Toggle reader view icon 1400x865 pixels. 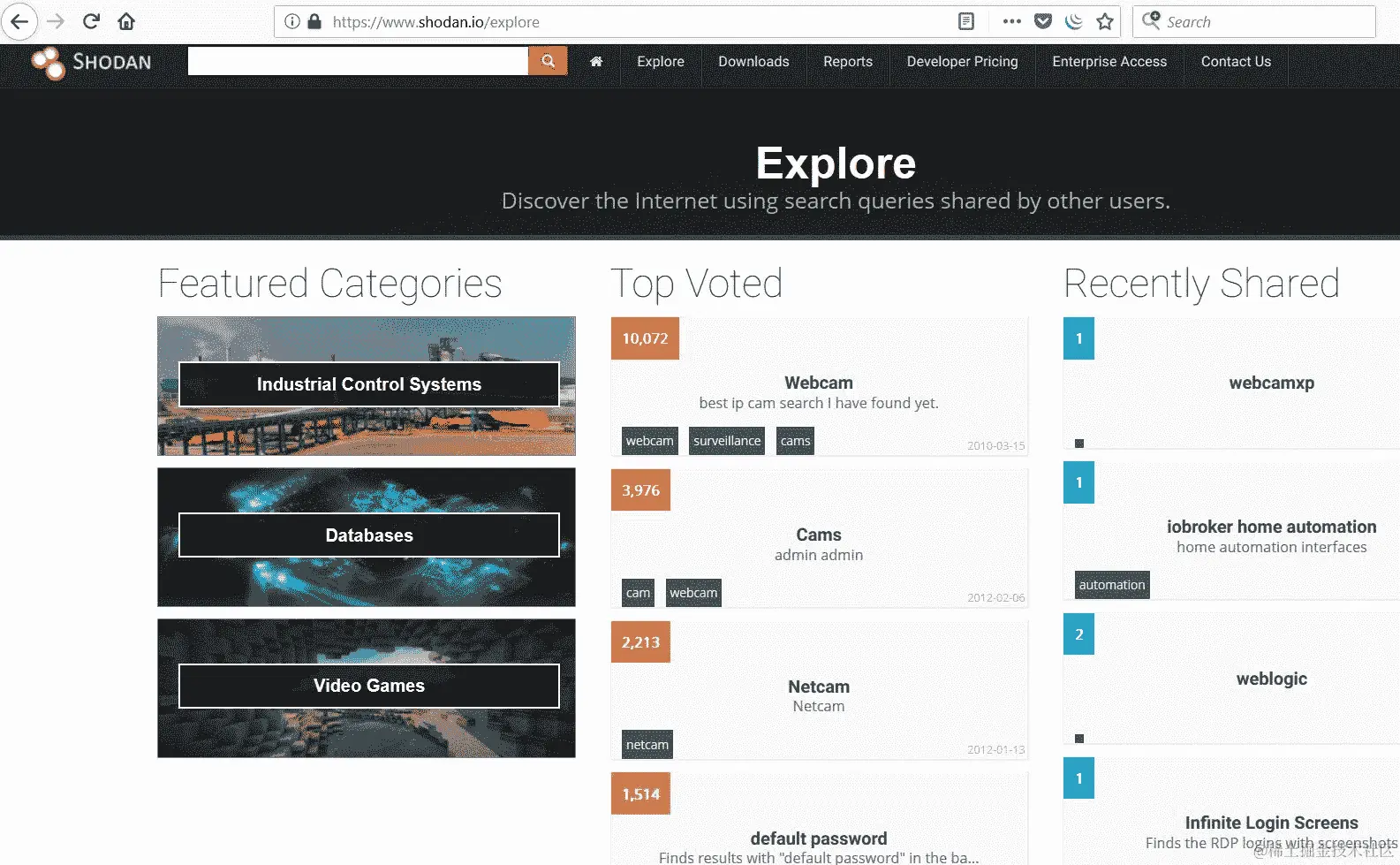[x=966, y=21]
